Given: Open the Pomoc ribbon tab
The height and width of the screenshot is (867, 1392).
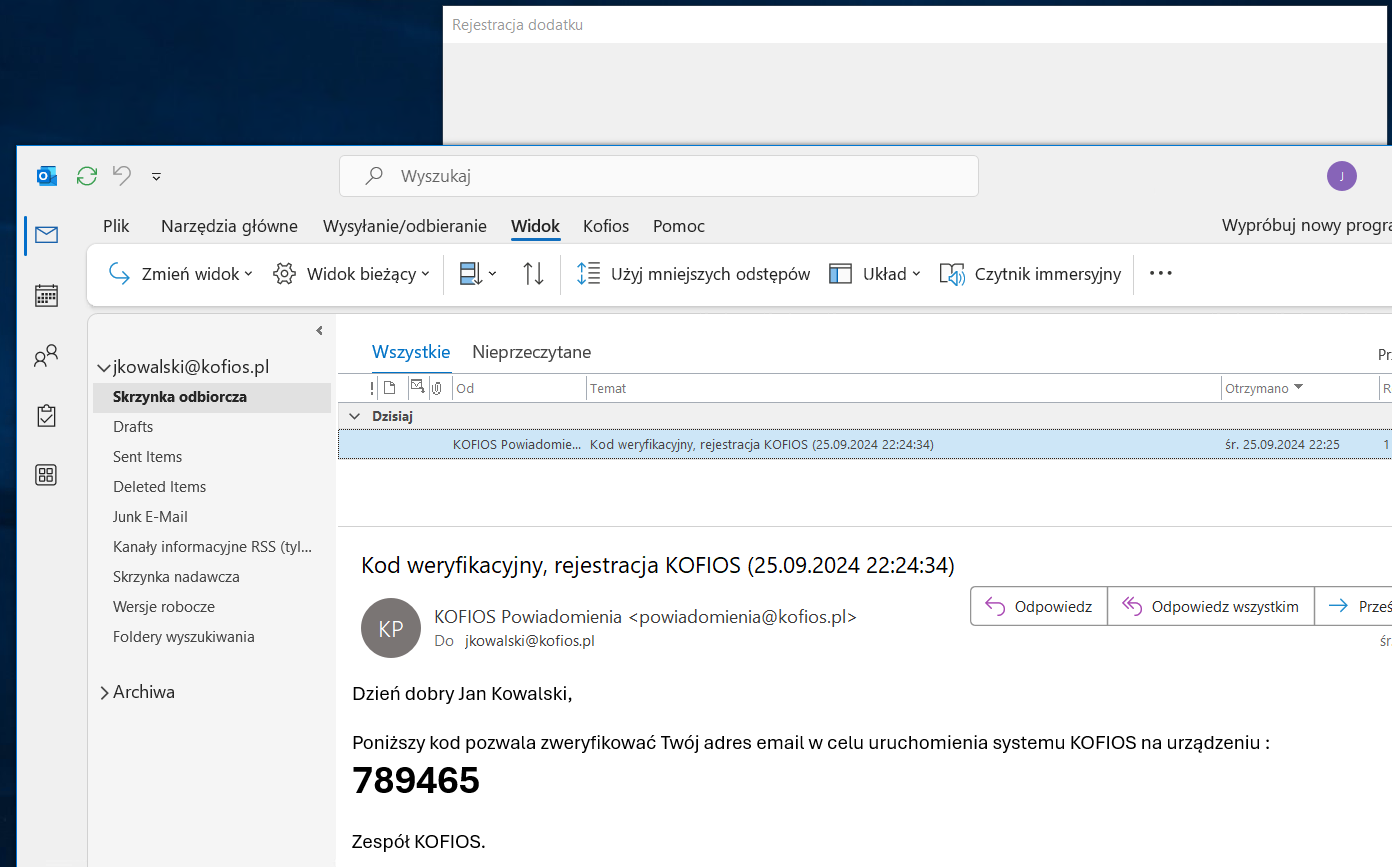Looking at the screenshot, I should coord(679,226).
